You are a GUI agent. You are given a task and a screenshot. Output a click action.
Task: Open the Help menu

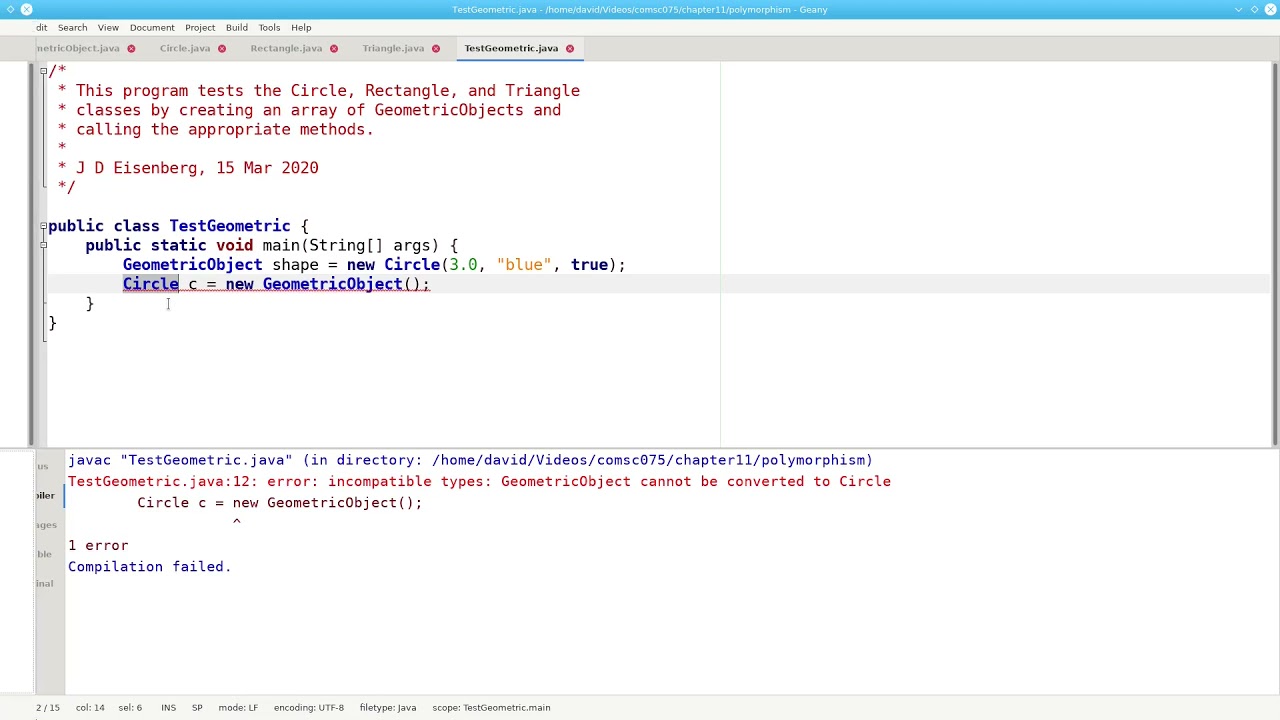301,27
